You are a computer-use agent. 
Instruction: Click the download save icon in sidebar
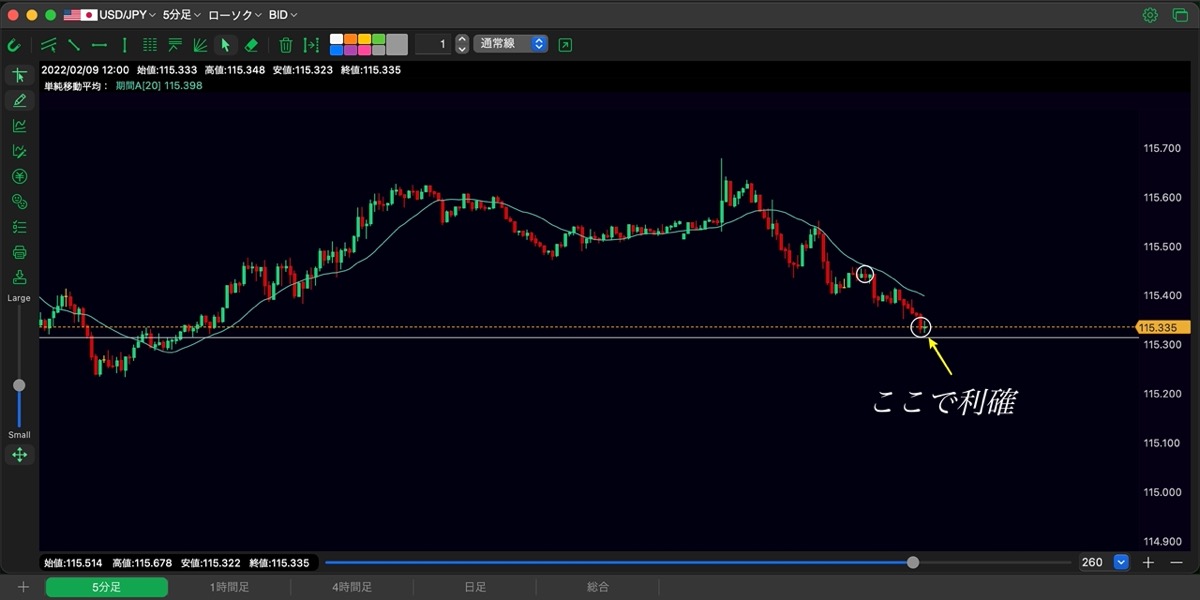point(19,277)
